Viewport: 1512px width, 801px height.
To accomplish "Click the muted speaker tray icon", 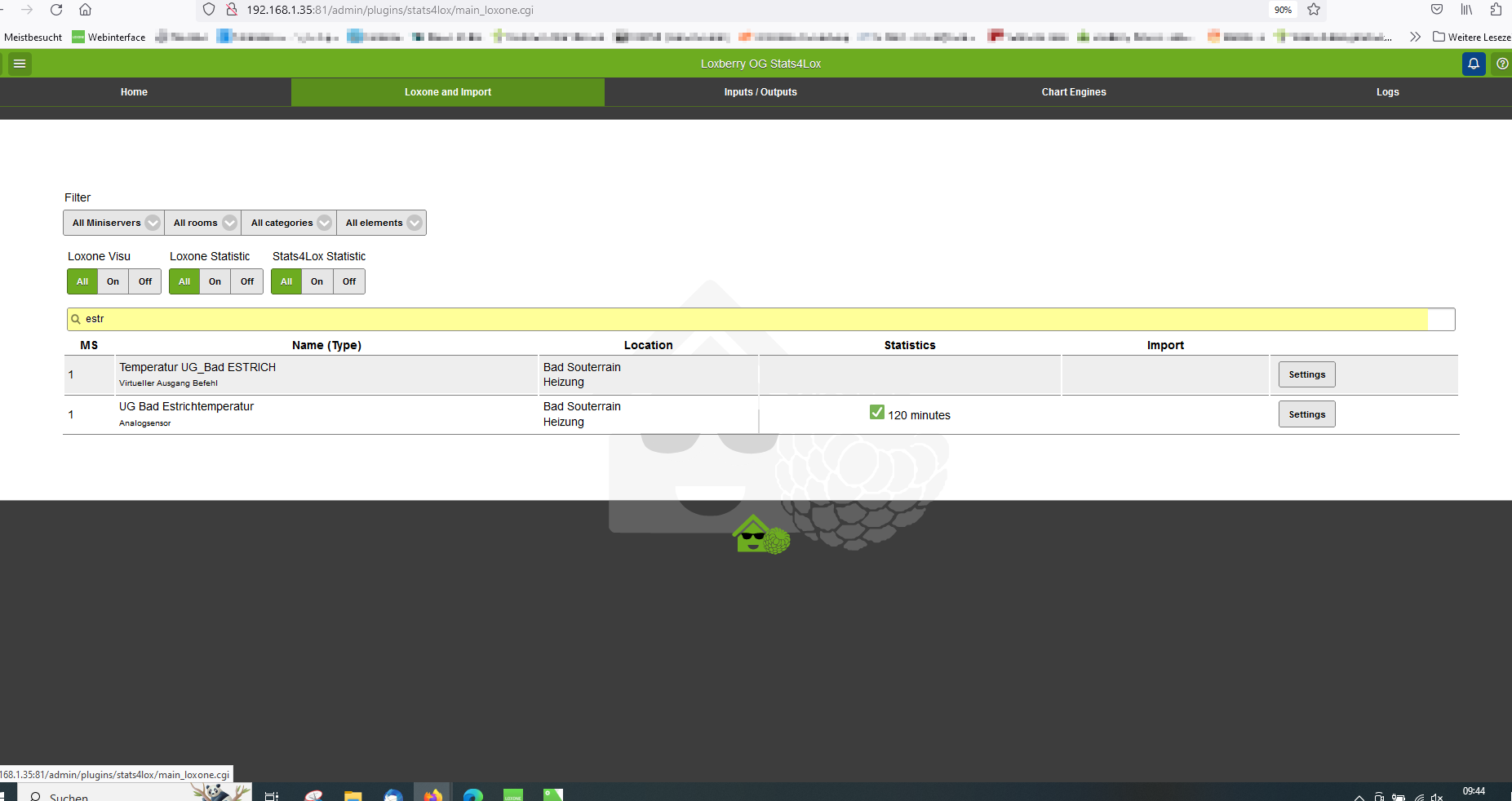I will coord(1437,796).
